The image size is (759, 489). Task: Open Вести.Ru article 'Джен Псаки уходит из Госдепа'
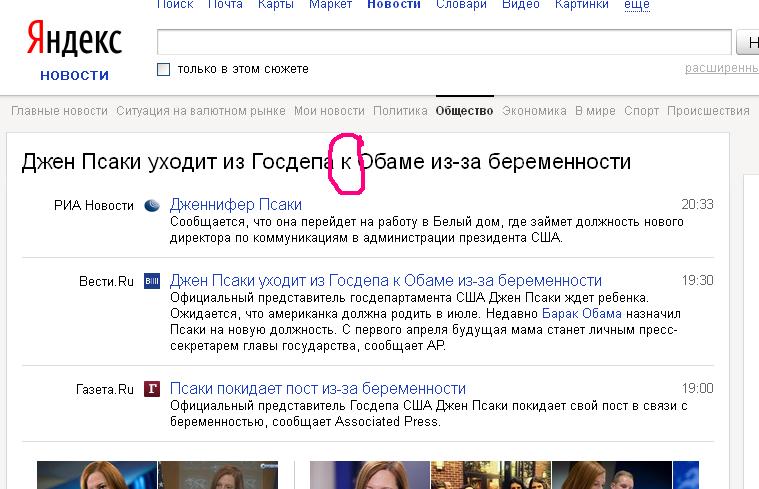coord(386,281)
